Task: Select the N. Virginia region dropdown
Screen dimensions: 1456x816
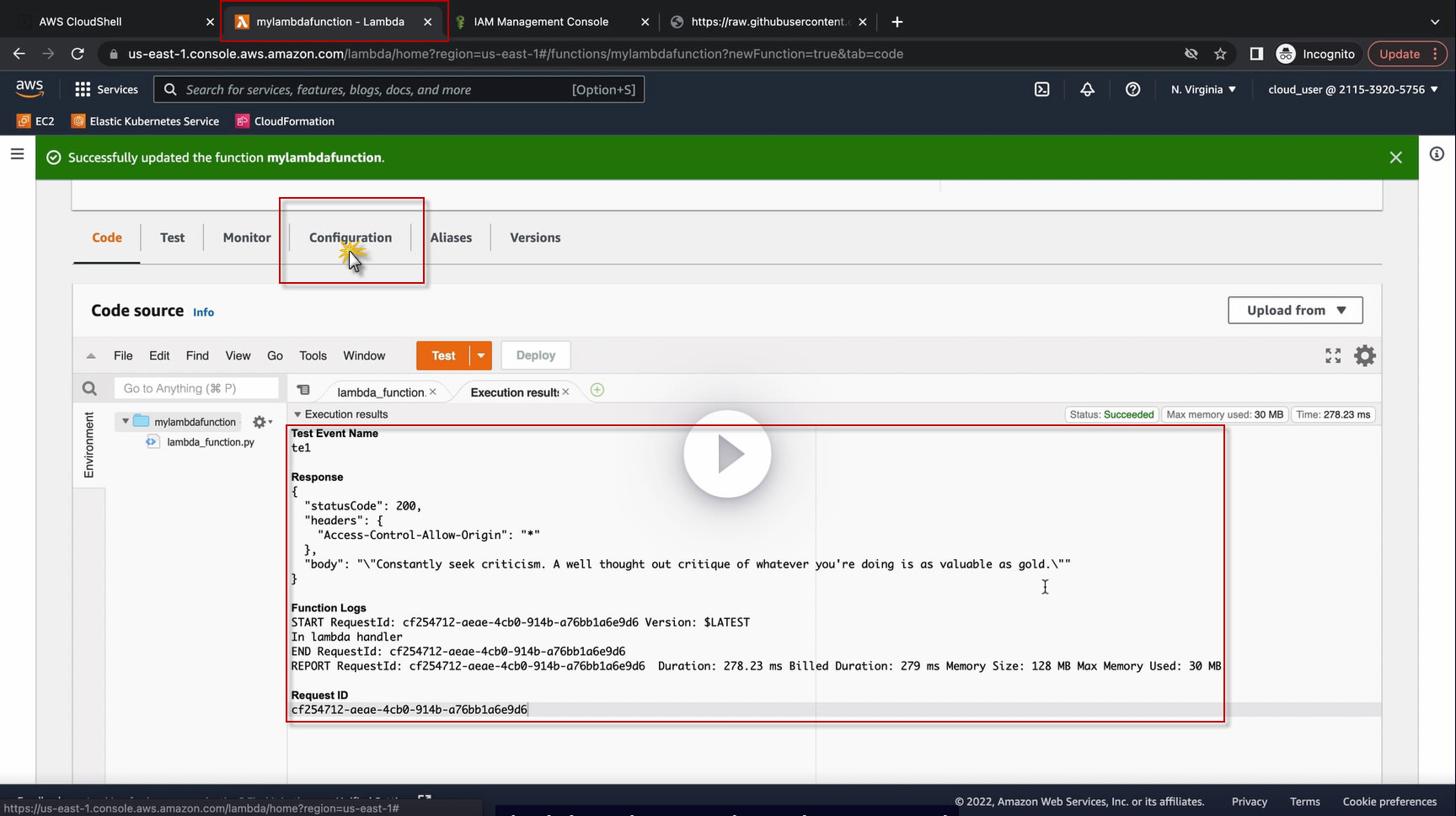Action: (x=1203, y=89)
